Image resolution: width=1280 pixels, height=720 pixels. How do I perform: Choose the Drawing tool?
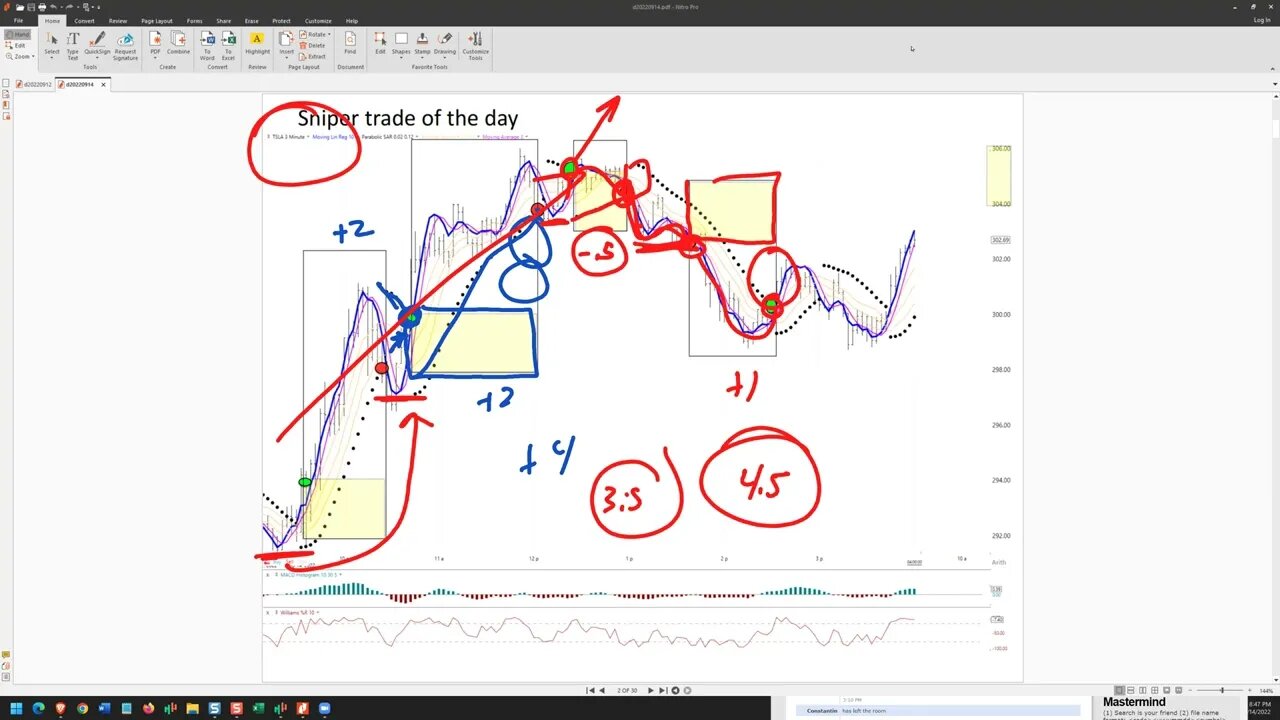pyautogui.click(x=445, y=44)
